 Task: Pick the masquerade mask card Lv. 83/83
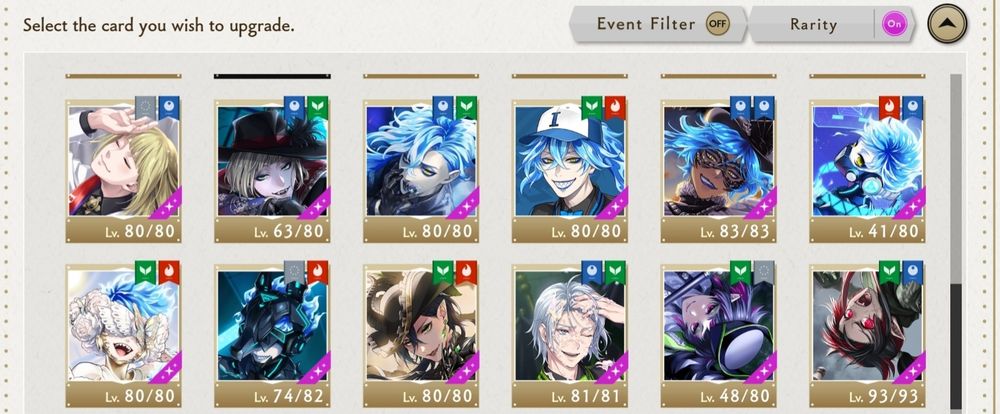point(718,170)
